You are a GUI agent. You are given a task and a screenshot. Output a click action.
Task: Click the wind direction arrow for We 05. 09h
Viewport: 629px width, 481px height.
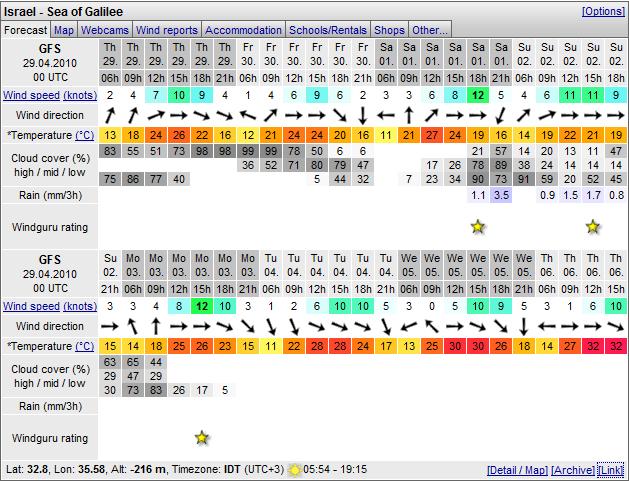point(432,327)
